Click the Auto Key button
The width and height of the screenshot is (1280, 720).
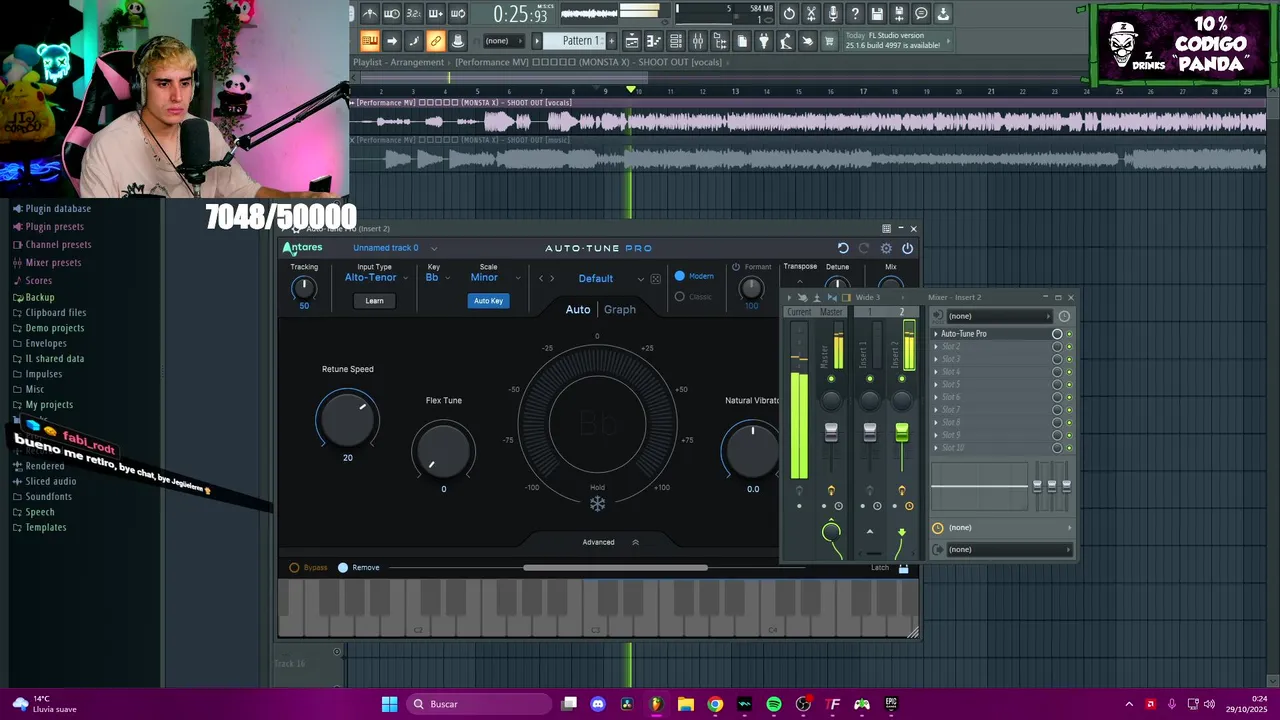[488, 300]
